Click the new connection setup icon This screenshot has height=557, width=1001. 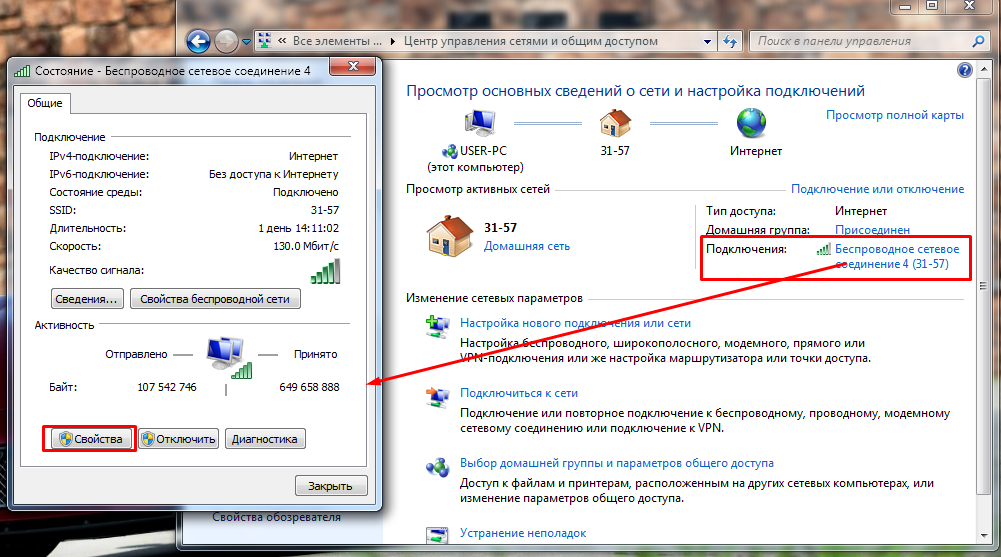pyautogui.click(x=438, y=327)
